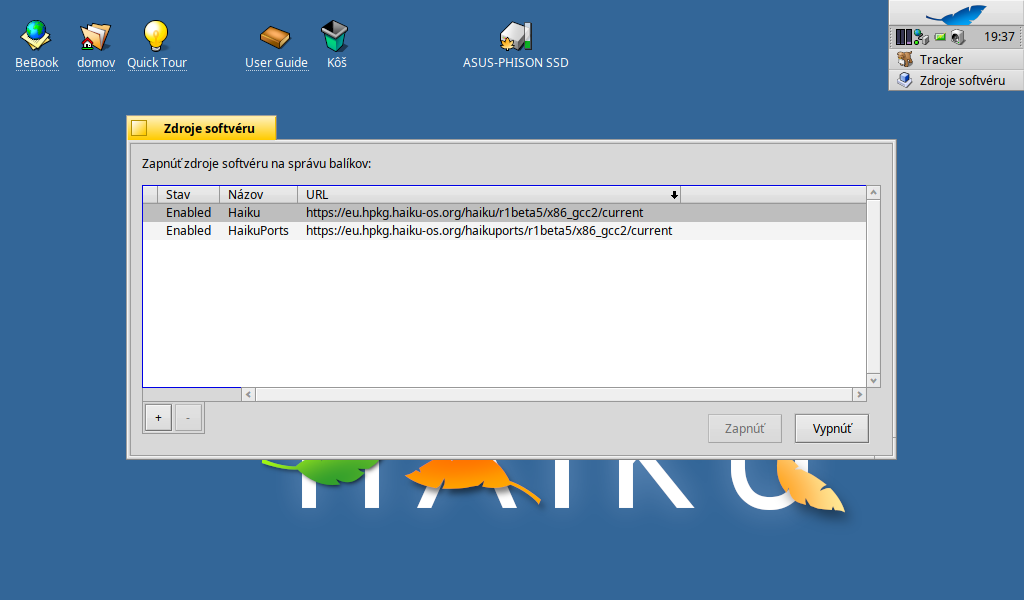Click the Vypnúť button
This screenshot has width=1024, height=600.
pyautogui.click(x=832, y=428)
